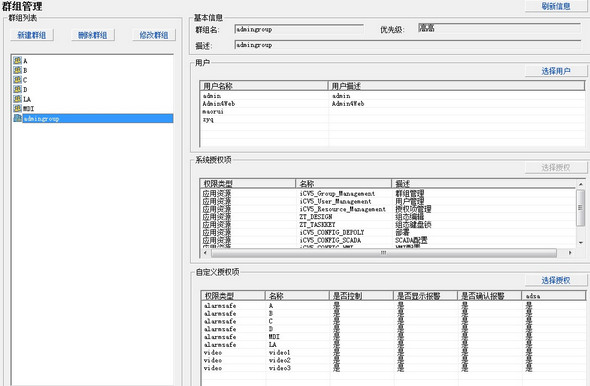Select the alarmsafe row named C
The height and width of the screenshot is (386, 590).
394,321
